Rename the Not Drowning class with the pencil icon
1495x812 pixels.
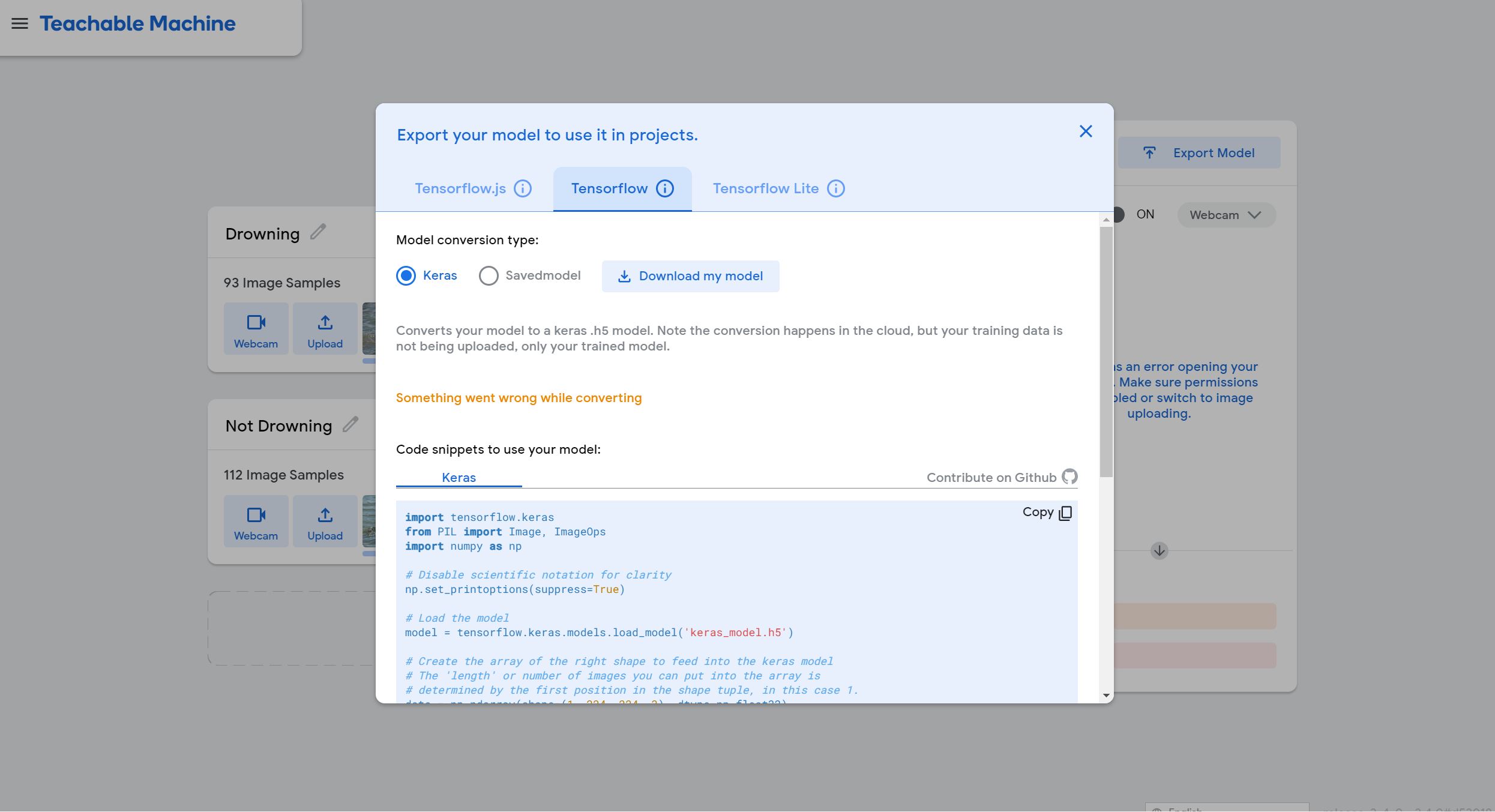pos(350,424)
